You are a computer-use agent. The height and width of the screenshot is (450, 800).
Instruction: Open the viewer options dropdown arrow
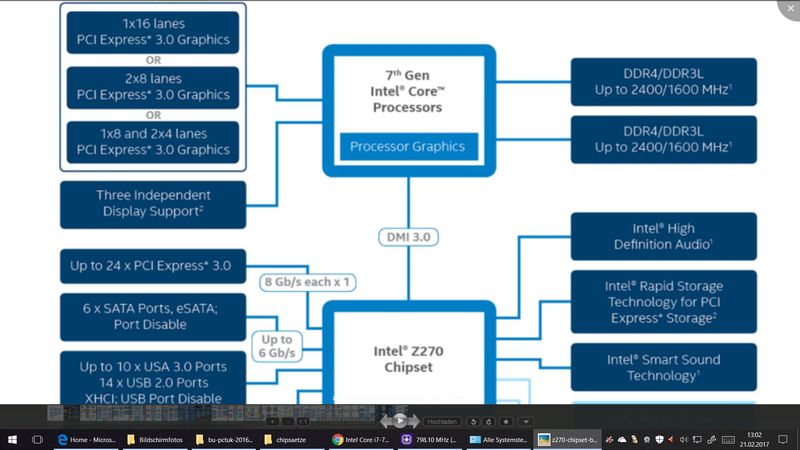(526, 421)
